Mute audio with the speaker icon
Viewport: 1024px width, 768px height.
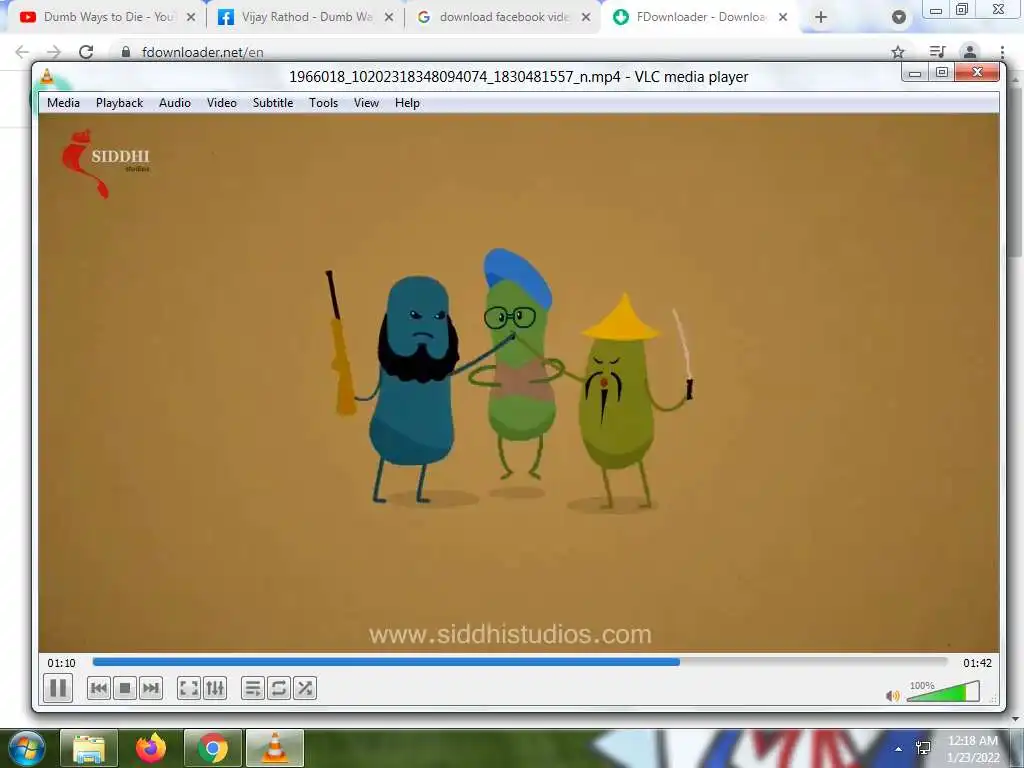[x=892, y=696]
